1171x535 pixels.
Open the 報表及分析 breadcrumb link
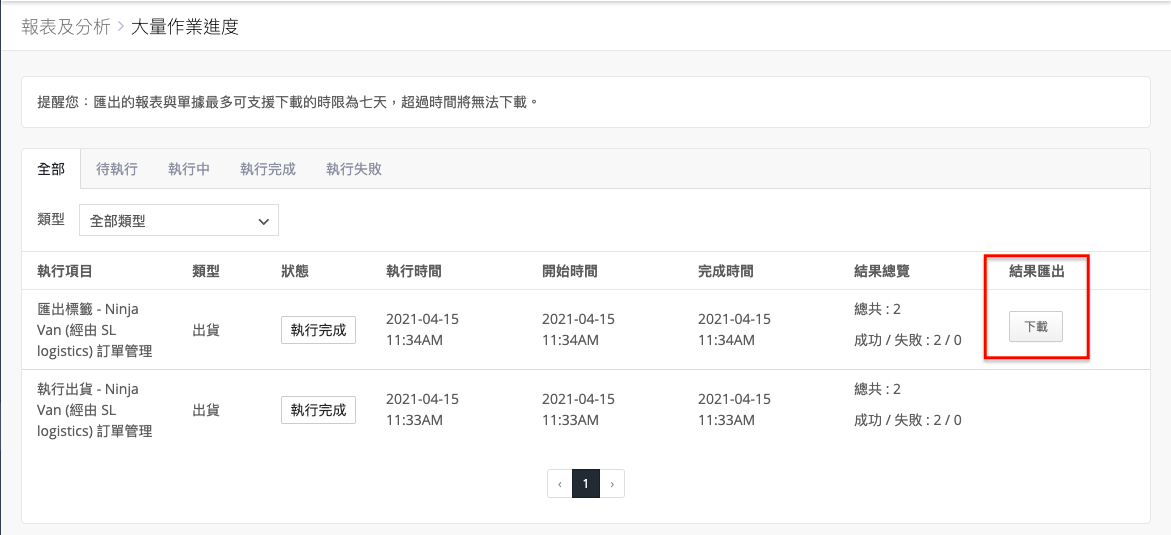point(66,28)
